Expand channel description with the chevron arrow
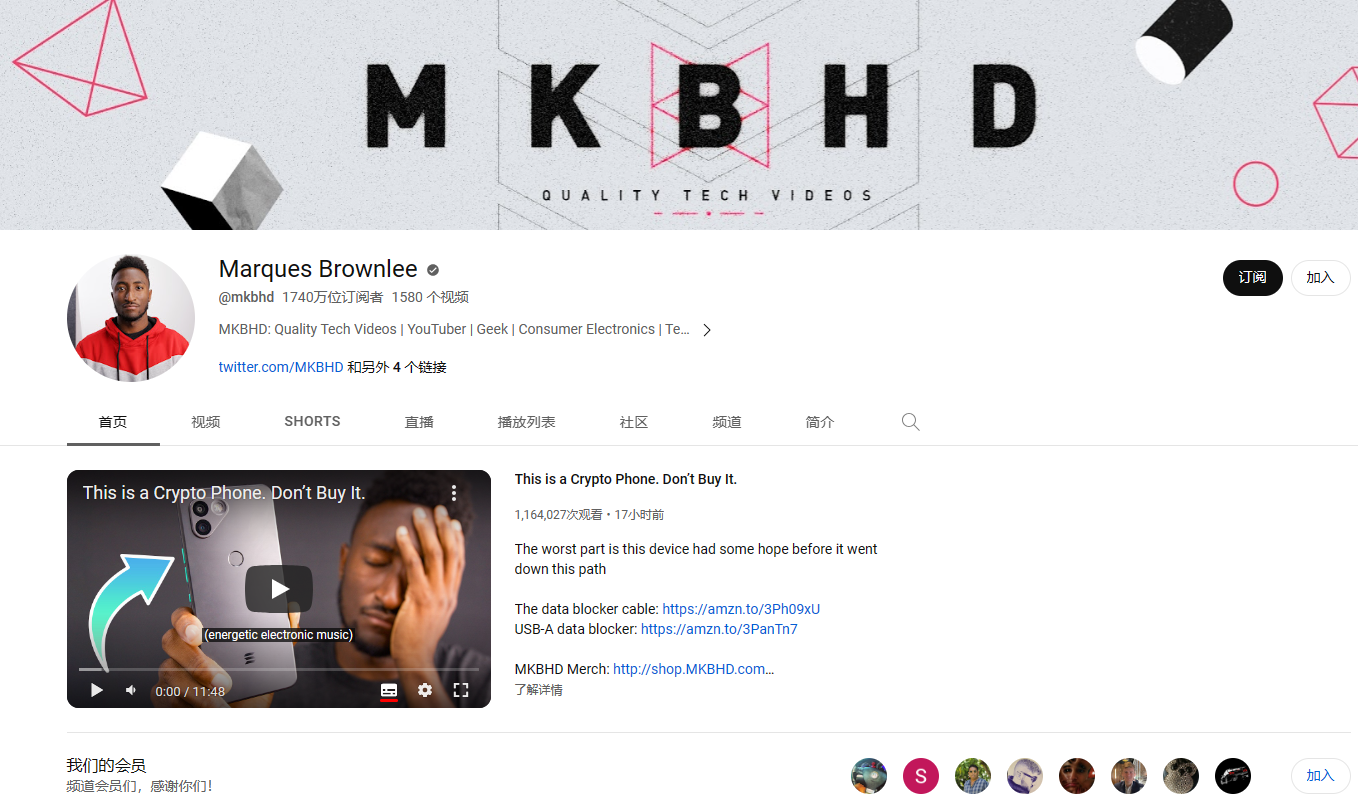 [707, 330]
